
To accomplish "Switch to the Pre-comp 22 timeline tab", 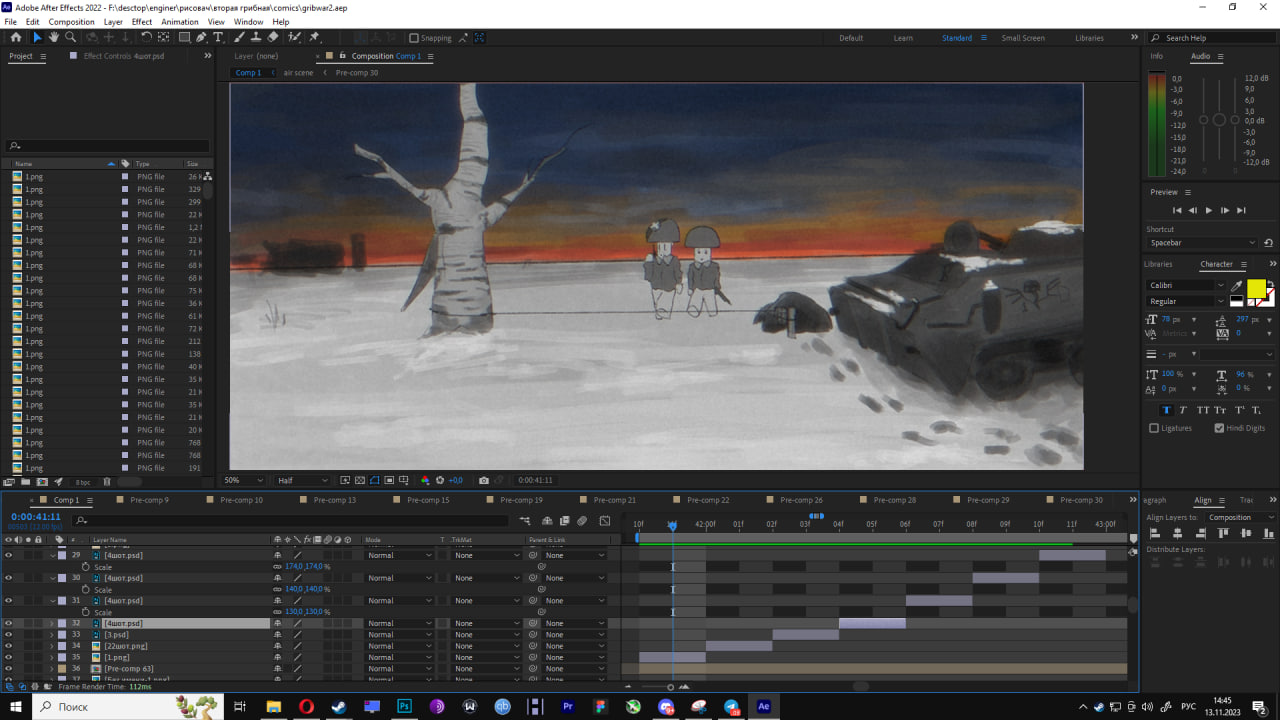I will coord(707,500).
